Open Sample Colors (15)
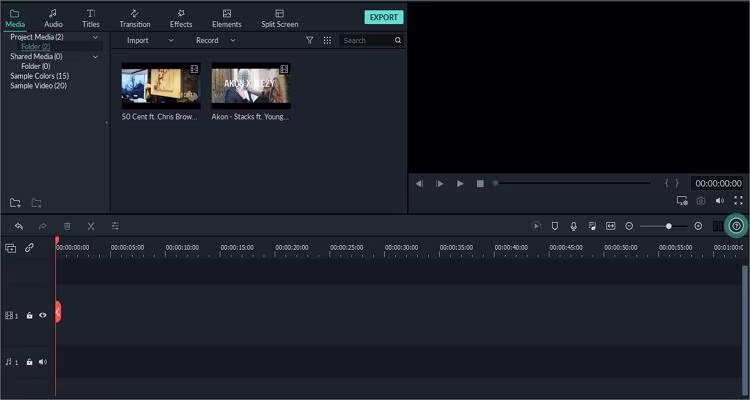Viewport: 750px width, 400px height. click(40, 76)
